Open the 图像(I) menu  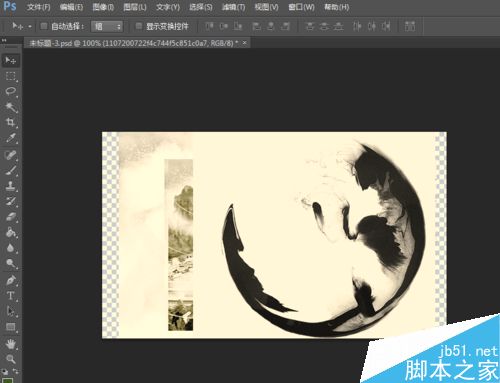103,7
